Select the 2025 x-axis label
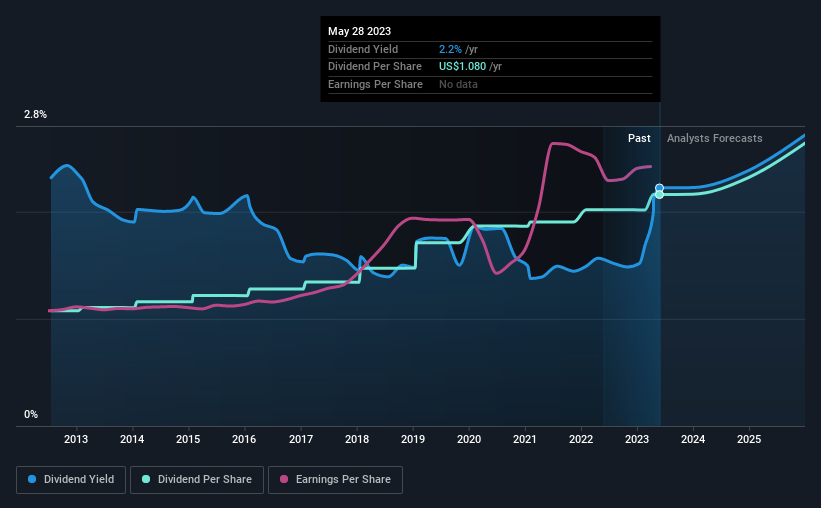The image size is (821, 508). coord(749,439)
